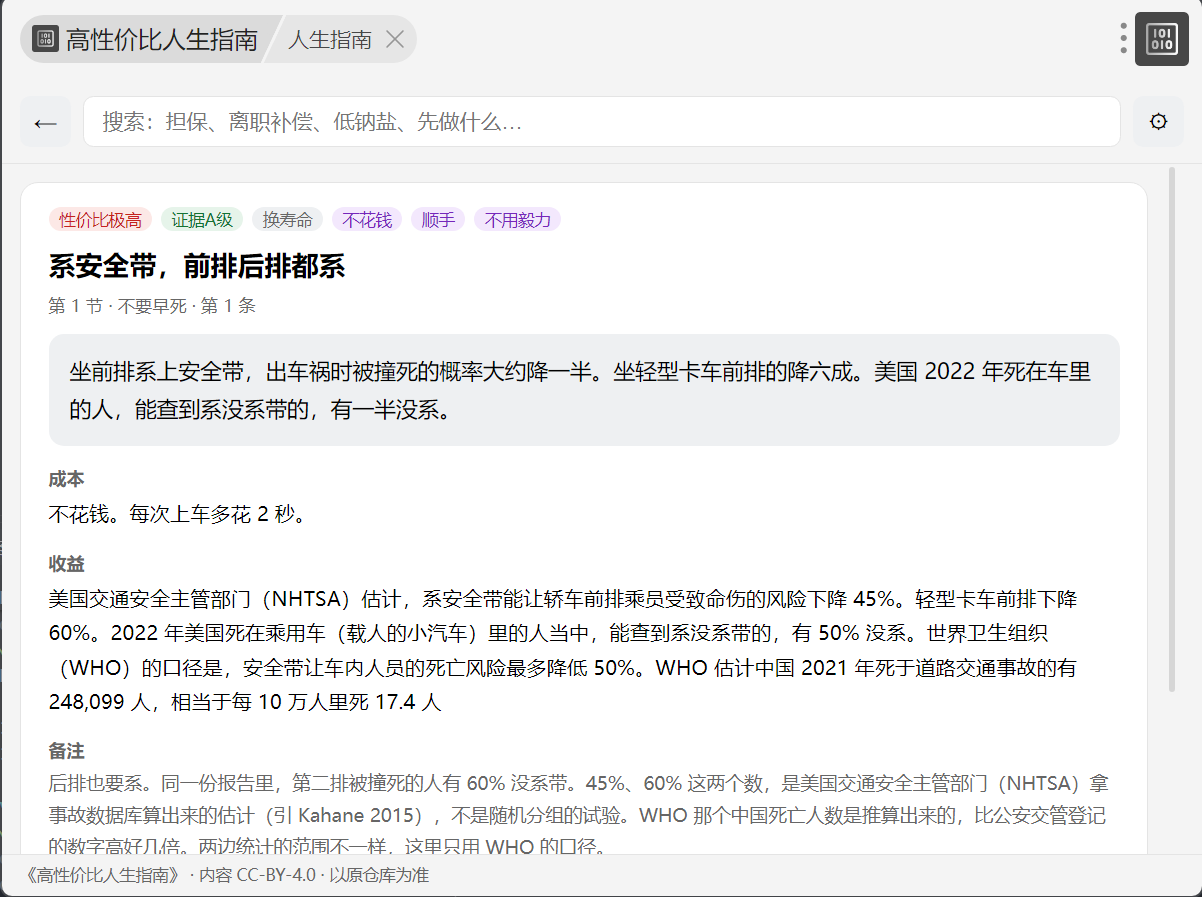Screen dimensions: 1202x897
Task: Click the grey summary box about 坐前排系上安全带
Action: point(584,390)
